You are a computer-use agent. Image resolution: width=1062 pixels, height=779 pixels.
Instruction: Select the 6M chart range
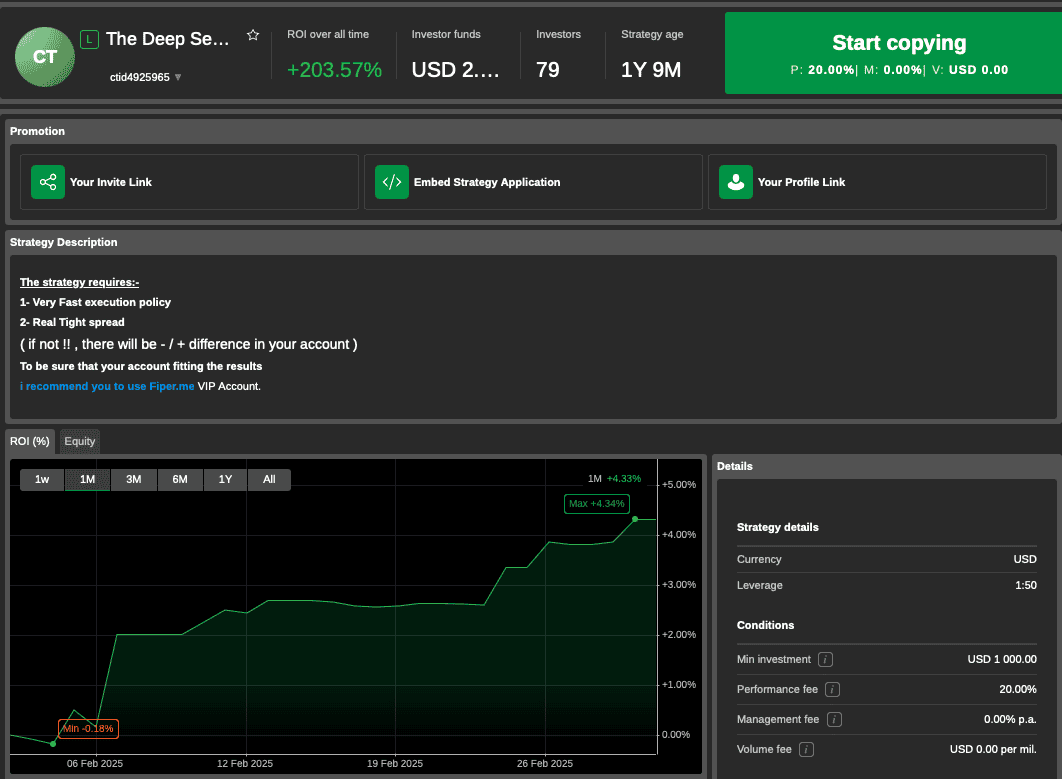179,480
